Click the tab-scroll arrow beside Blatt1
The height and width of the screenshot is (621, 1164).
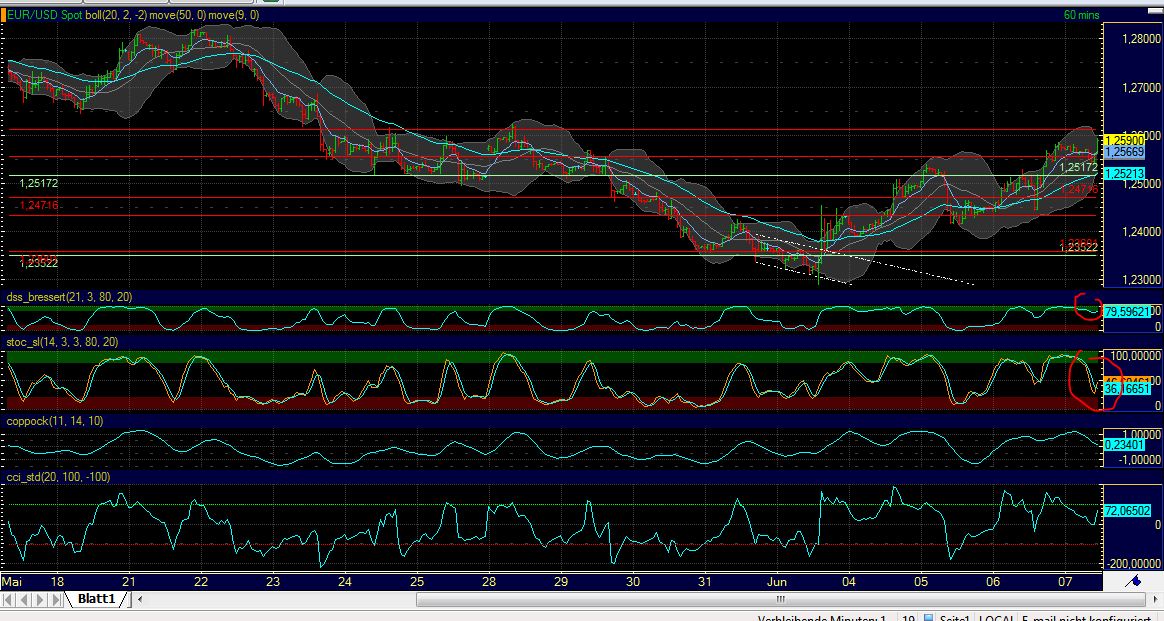click(140, 599)
